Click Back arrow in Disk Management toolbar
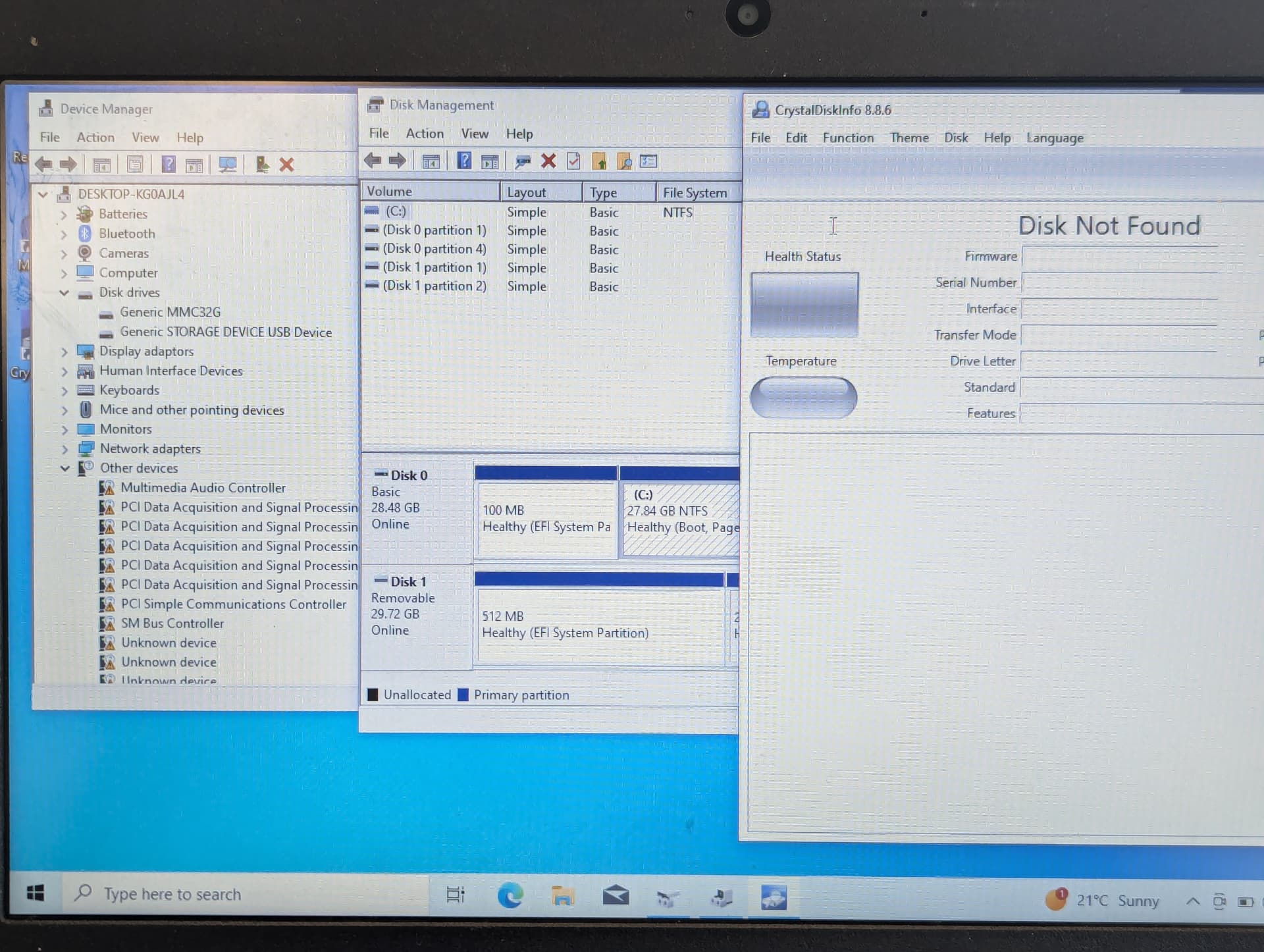The image size is (1264, 952). (x=373, y=160)
